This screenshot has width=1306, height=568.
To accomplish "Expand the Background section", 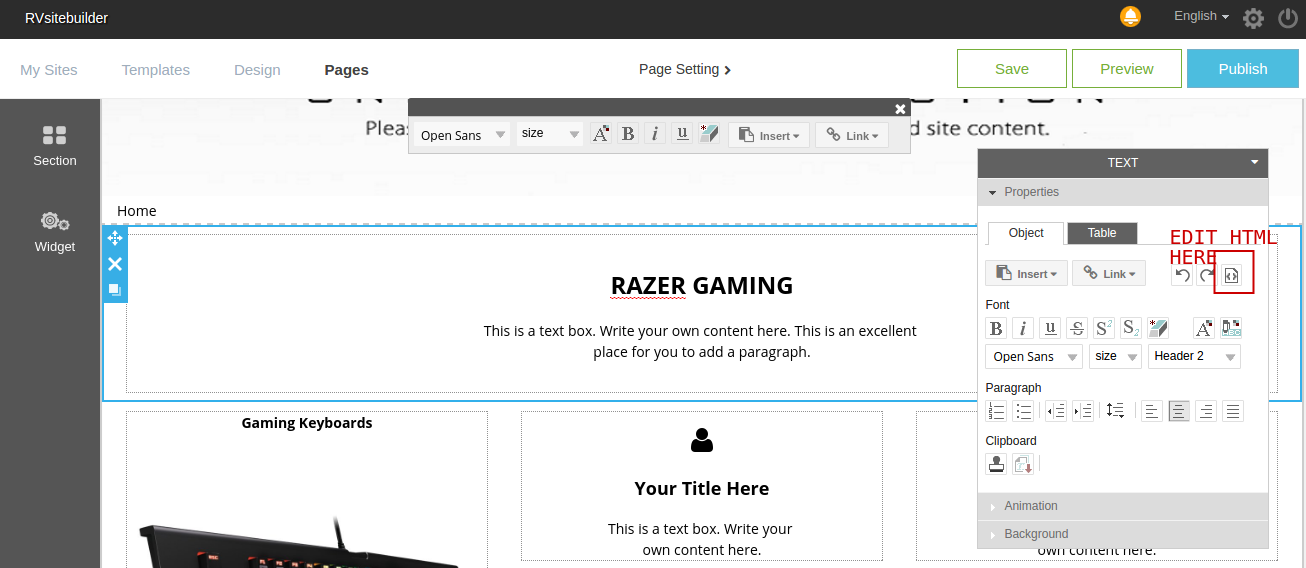I will point(1122,534).
